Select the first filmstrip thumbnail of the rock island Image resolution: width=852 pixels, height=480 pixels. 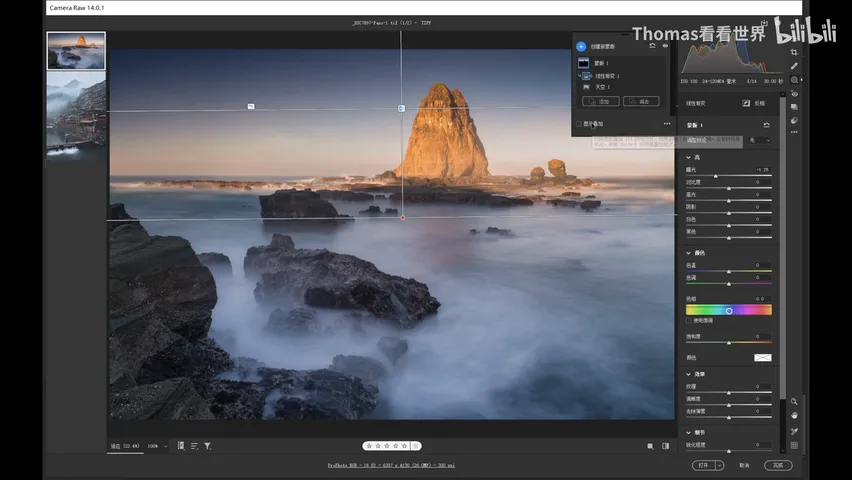click(x=76, y=51)
